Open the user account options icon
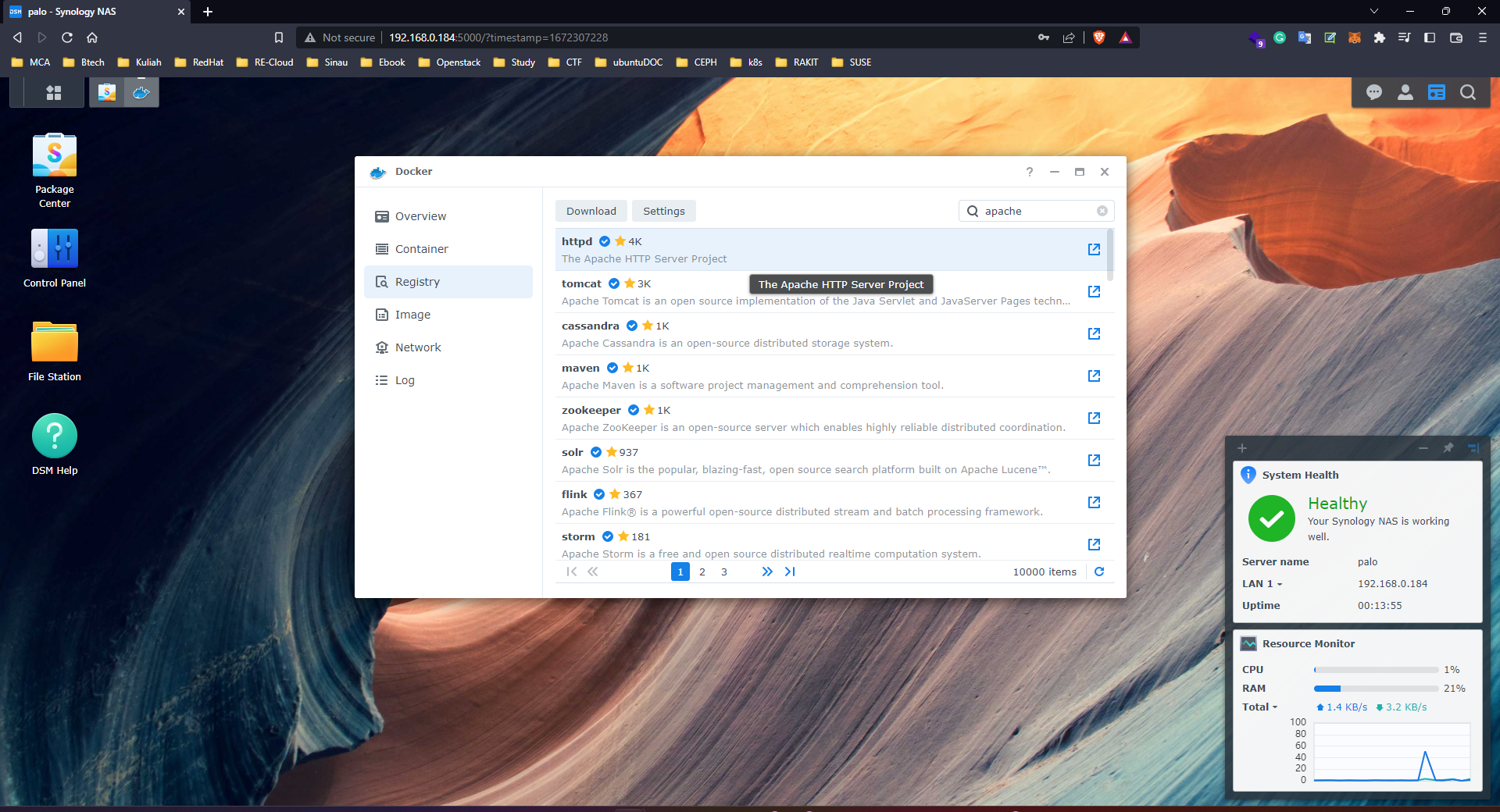 click(1405, 93)
